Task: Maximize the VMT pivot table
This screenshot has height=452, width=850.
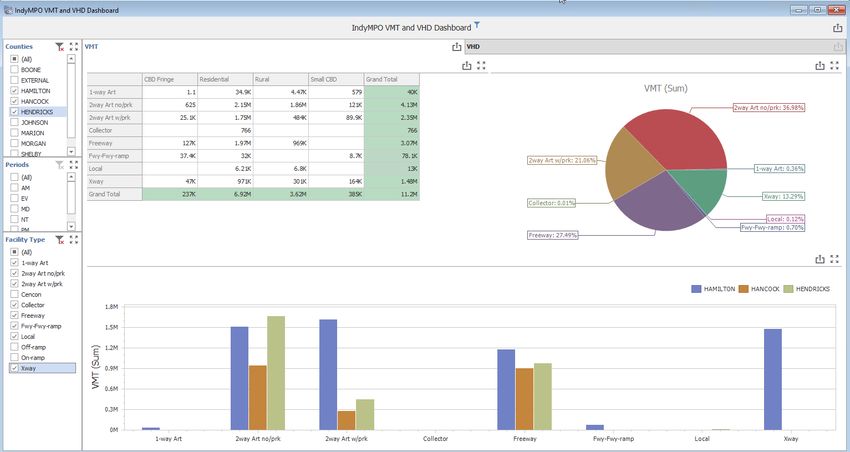Action: click(481, 66)
